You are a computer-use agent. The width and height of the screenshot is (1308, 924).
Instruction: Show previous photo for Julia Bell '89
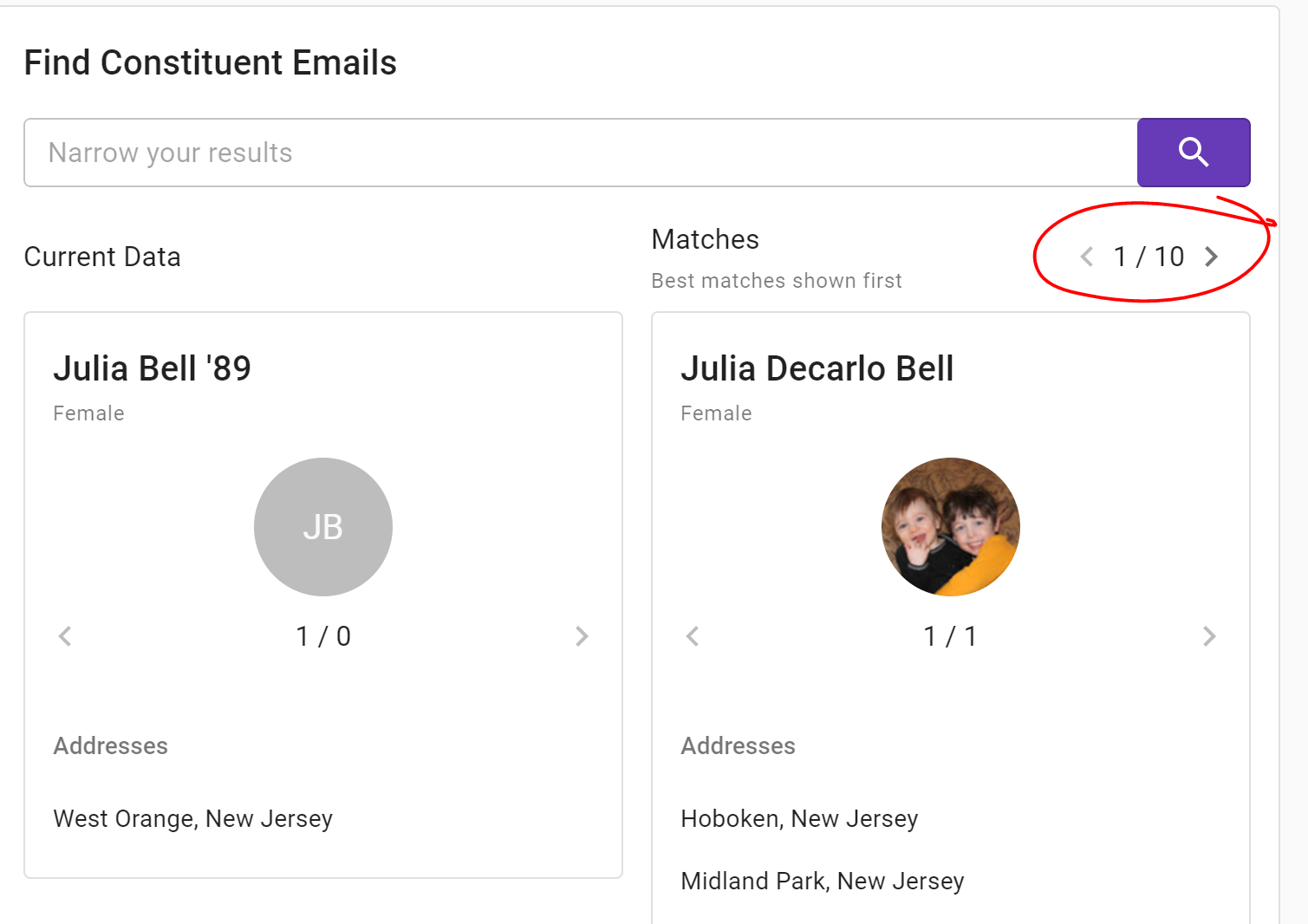[x=65, y=636]
